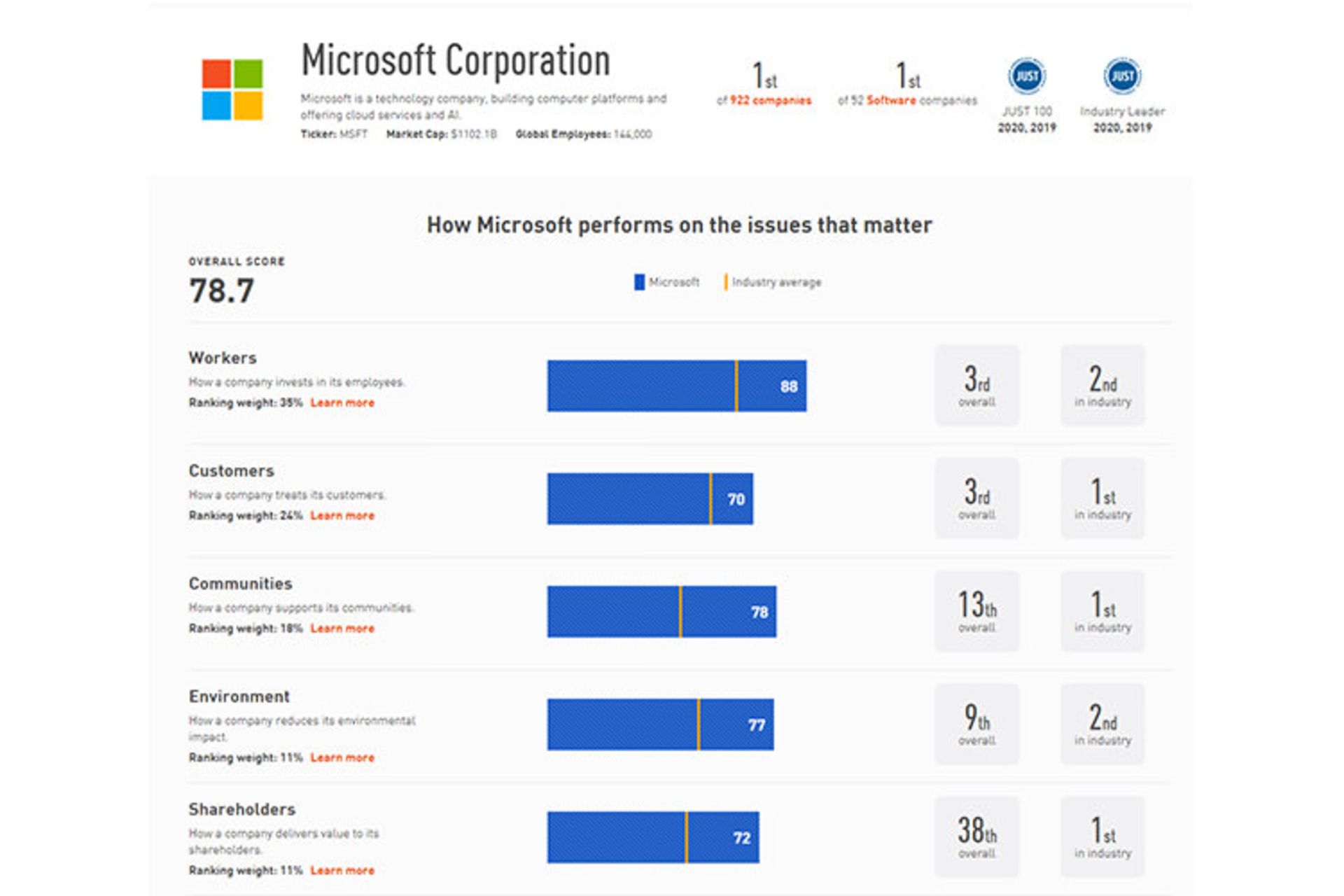Image resolution: width=1344 pixels, height=896 pixels.
Task: Click the Customers score bar showing 70
Action: 650,498
